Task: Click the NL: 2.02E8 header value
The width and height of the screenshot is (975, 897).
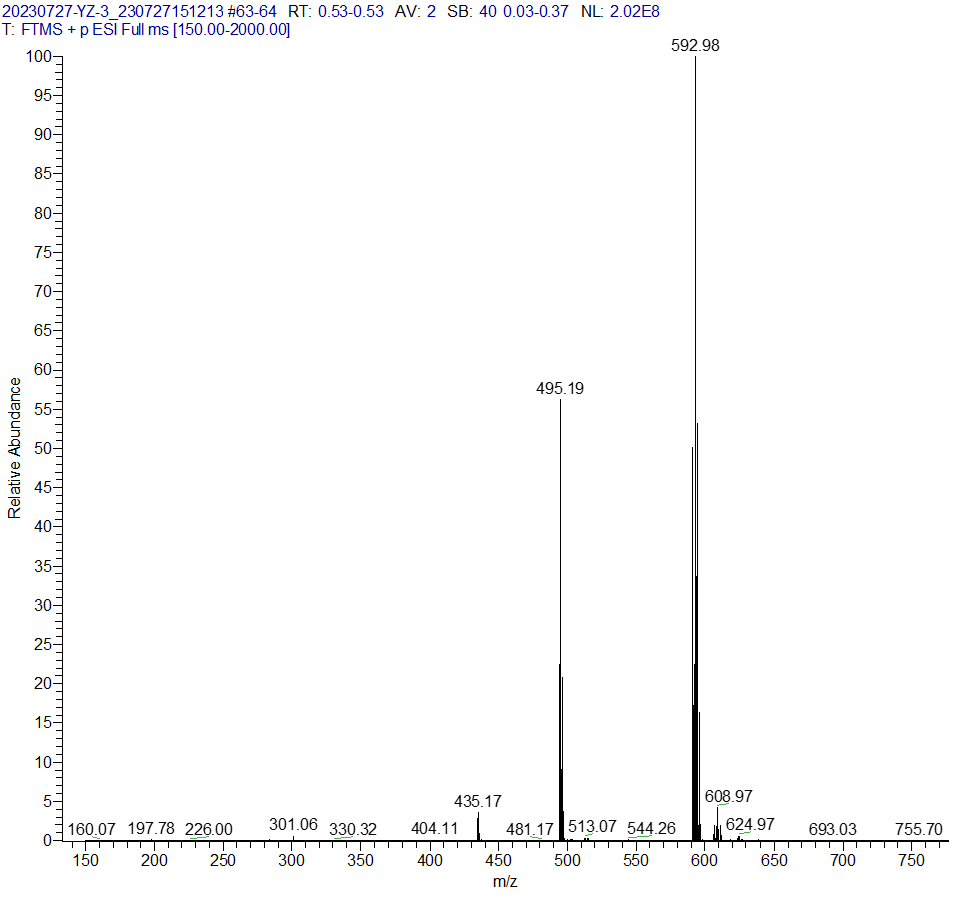Action: click(621, 11)
